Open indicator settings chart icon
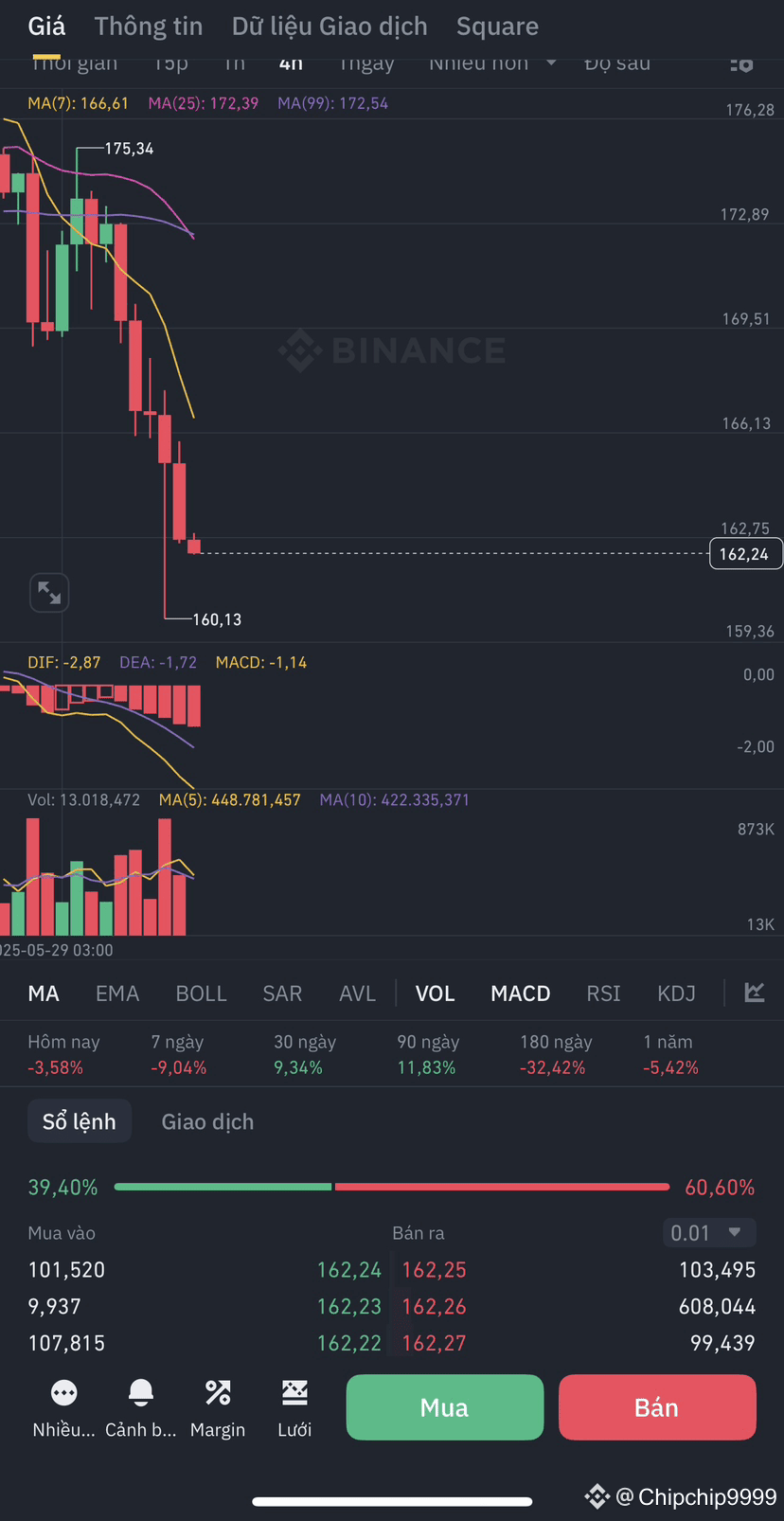 [755, 993]
